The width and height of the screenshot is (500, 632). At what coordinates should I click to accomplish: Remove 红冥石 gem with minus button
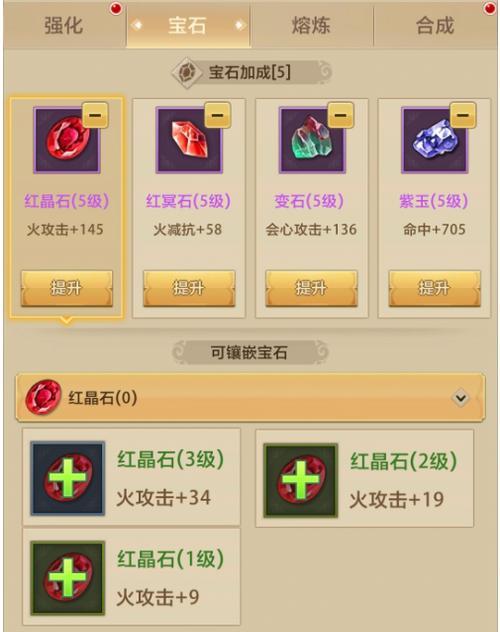[218, 115]
